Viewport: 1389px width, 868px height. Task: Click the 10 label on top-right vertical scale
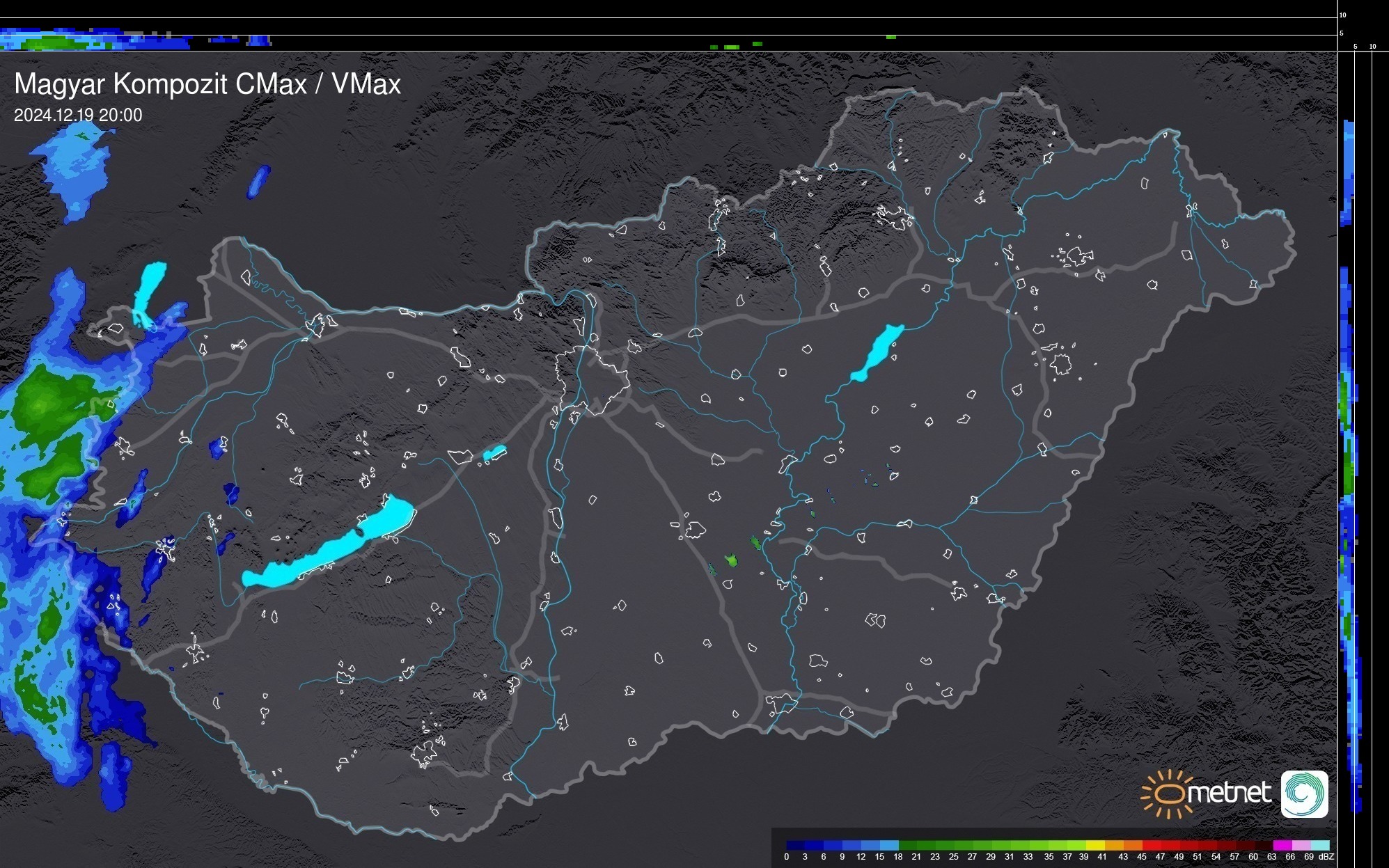click(x=1342, y=15)
